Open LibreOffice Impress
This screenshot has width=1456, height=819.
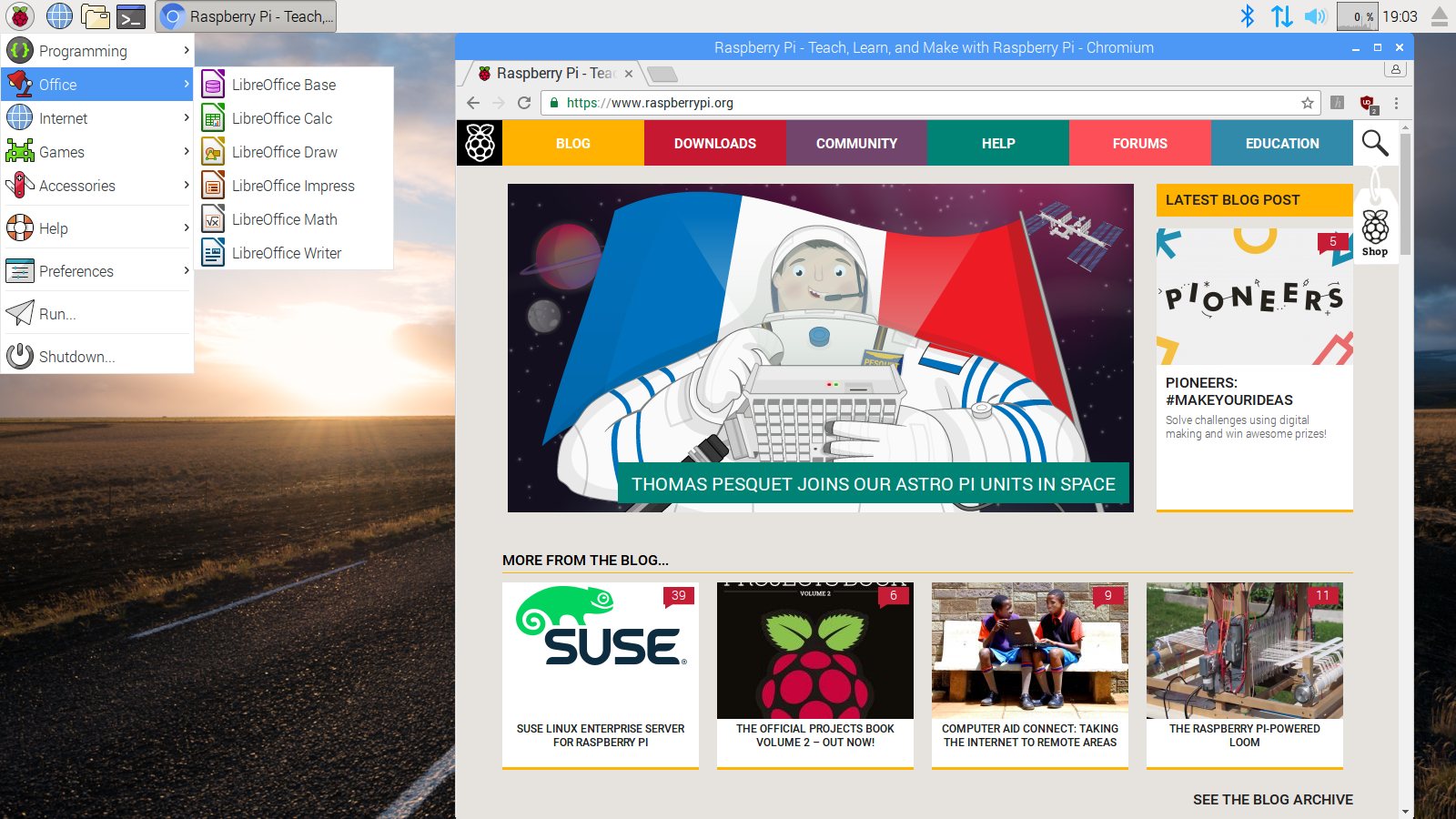point(294,186)
